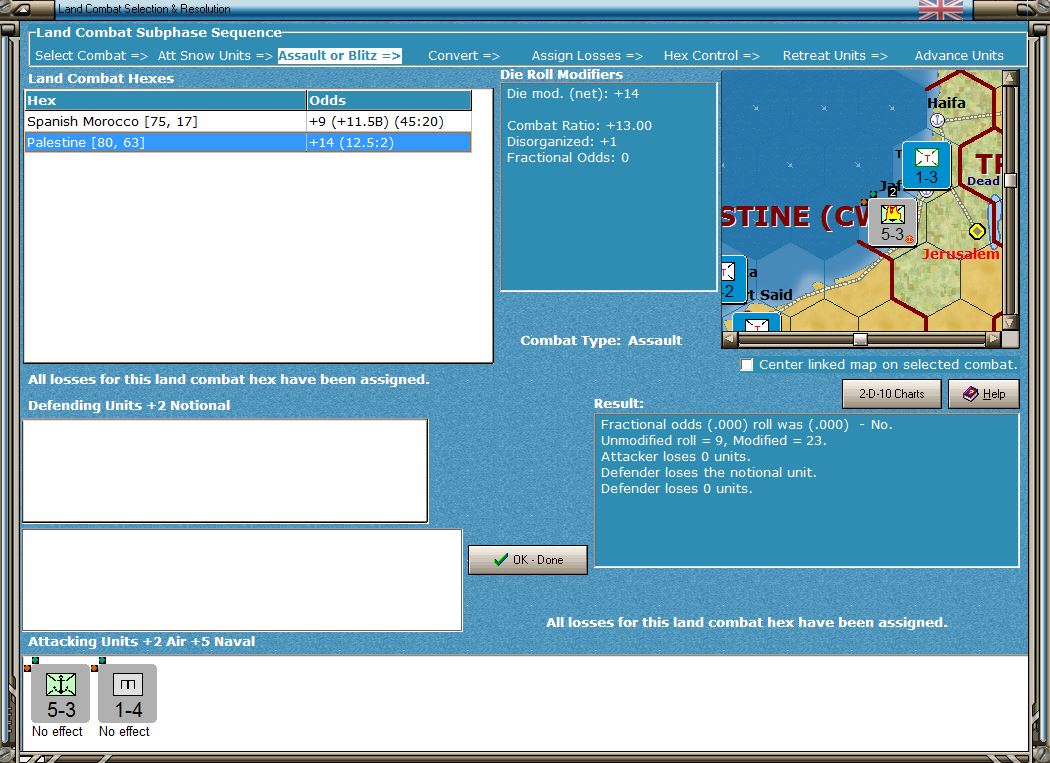Screen dimensions: 1050x763
Task: Click the Haifa label on the map
Action: pyautogui.click(x=946, y=102)
